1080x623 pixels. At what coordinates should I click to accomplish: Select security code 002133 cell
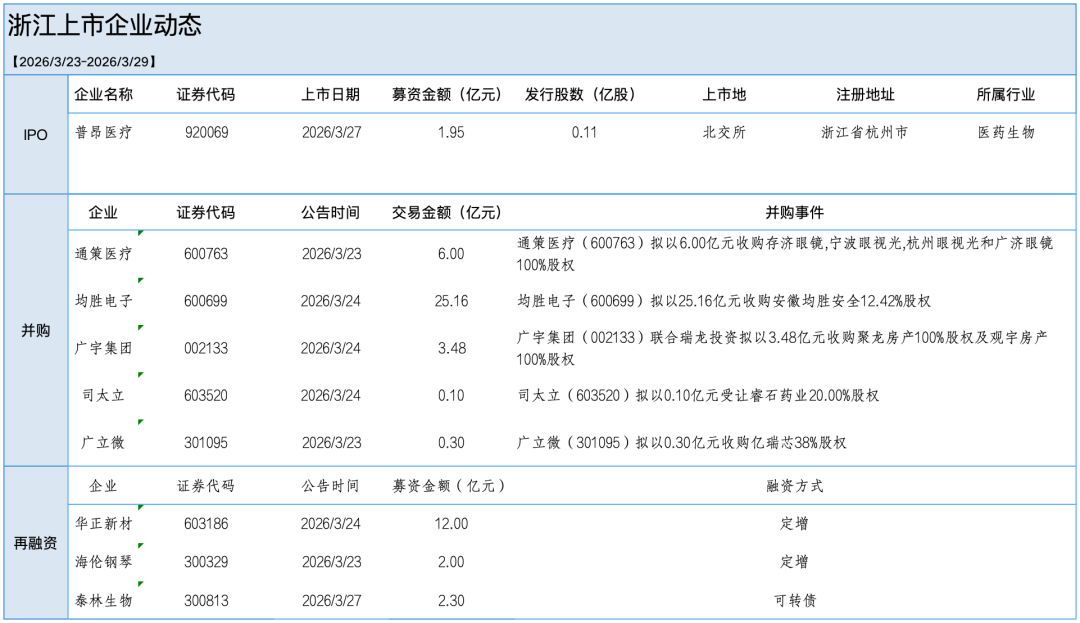point(206,348)
